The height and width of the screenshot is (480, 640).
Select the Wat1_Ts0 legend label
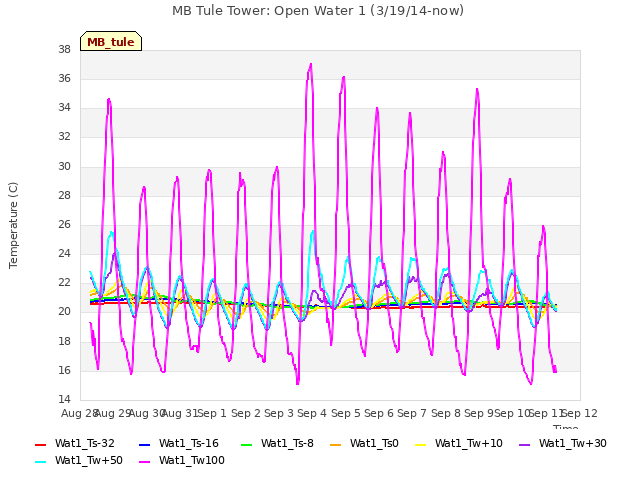(374, 444)
